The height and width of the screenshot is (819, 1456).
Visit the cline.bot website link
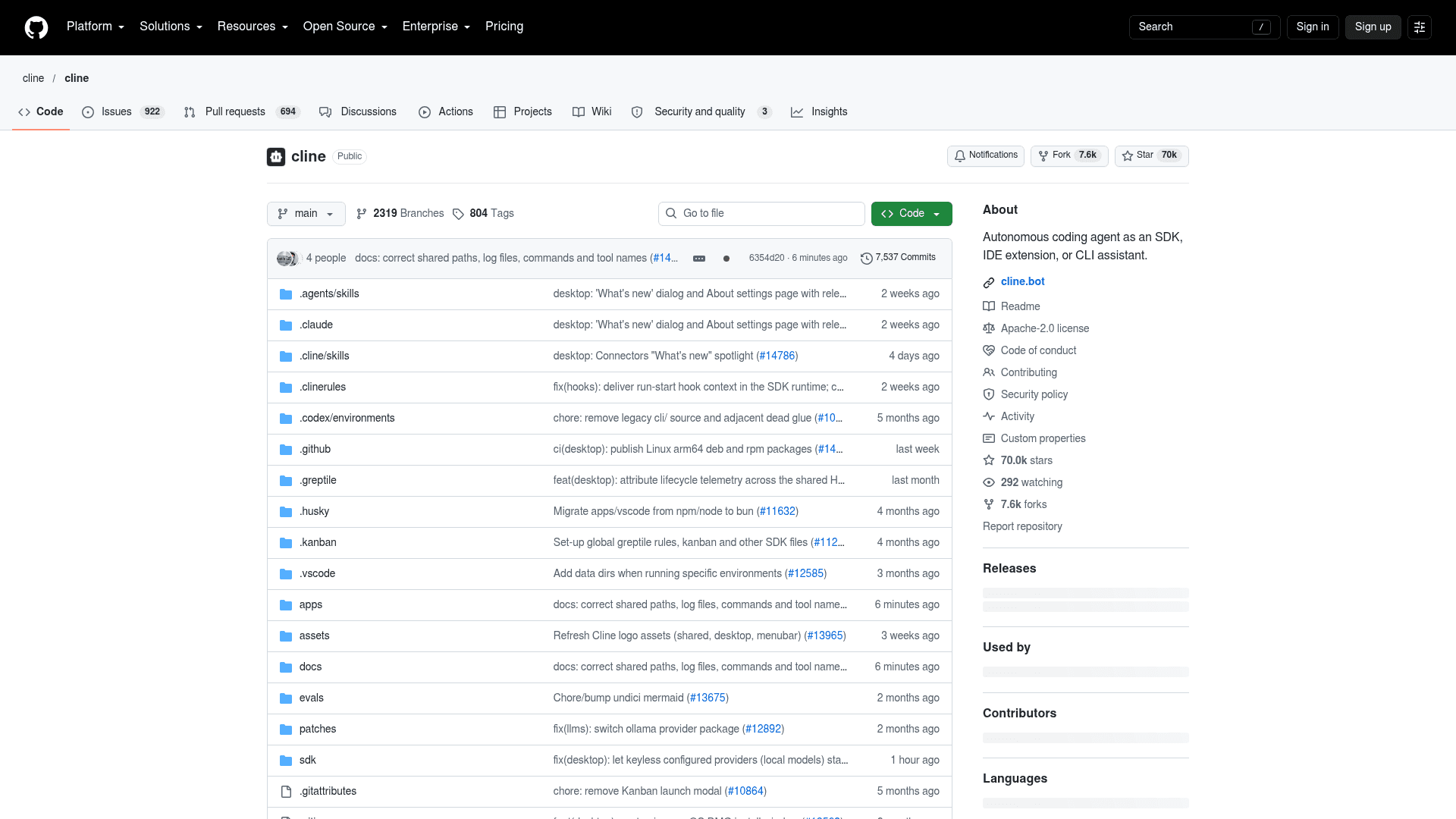pyautogui.click(x=1022, y=282)
